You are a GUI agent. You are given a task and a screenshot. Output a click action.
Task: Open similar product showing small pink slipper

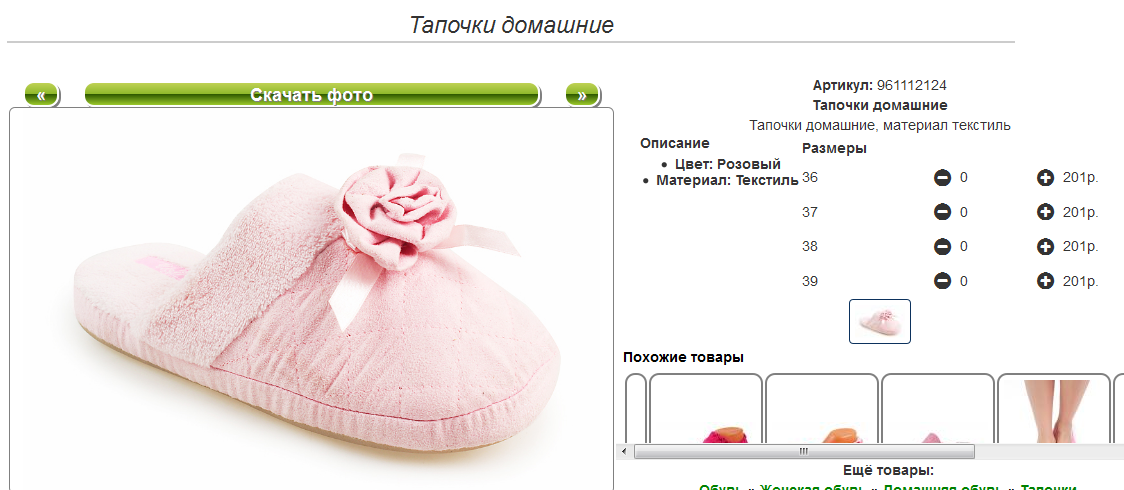tap(938, 408)
